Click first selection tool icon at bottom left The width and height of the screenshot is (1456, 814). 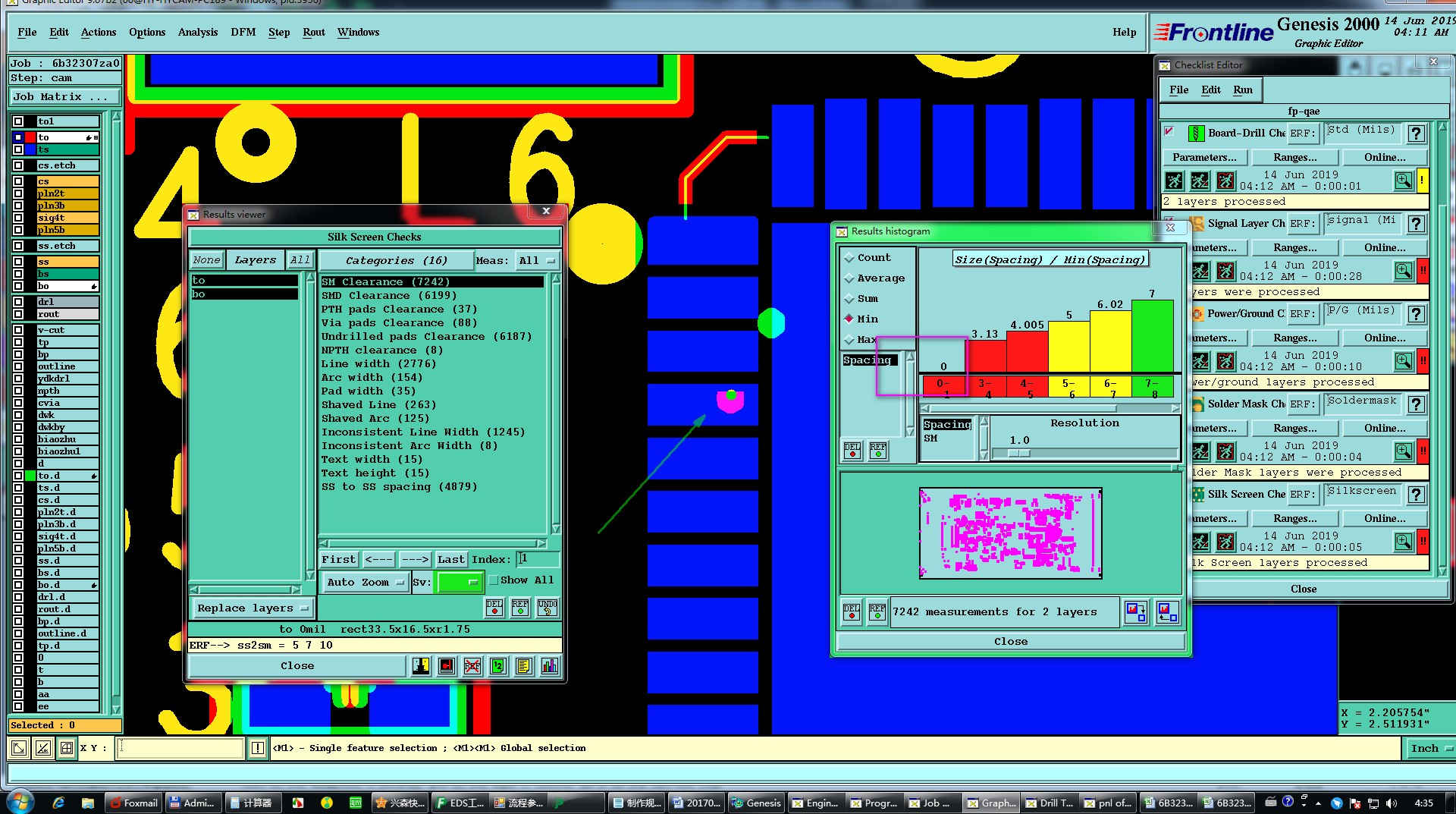(19, 749)
